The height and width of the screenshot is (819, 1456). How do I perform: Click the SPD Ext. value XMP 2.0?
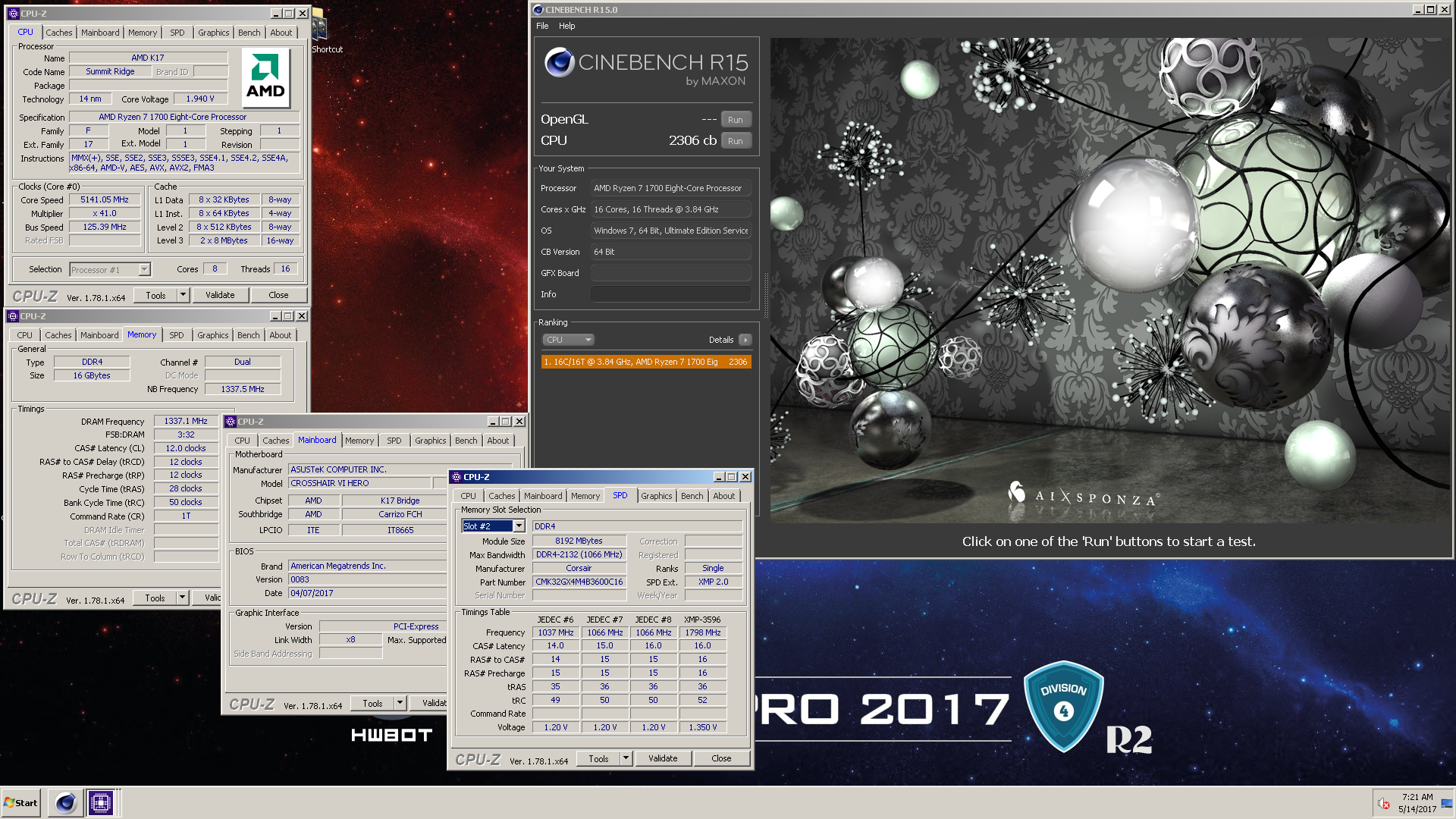pyautogui.click(x=713, y=582)
